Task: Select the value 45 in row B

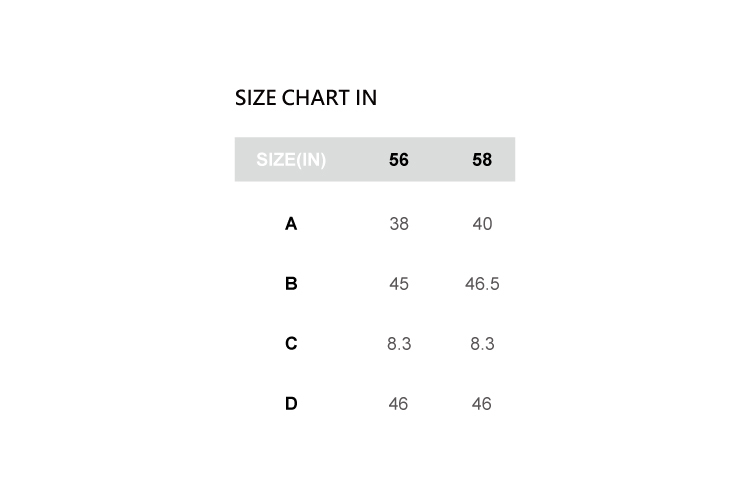Action: coord(399,284)
